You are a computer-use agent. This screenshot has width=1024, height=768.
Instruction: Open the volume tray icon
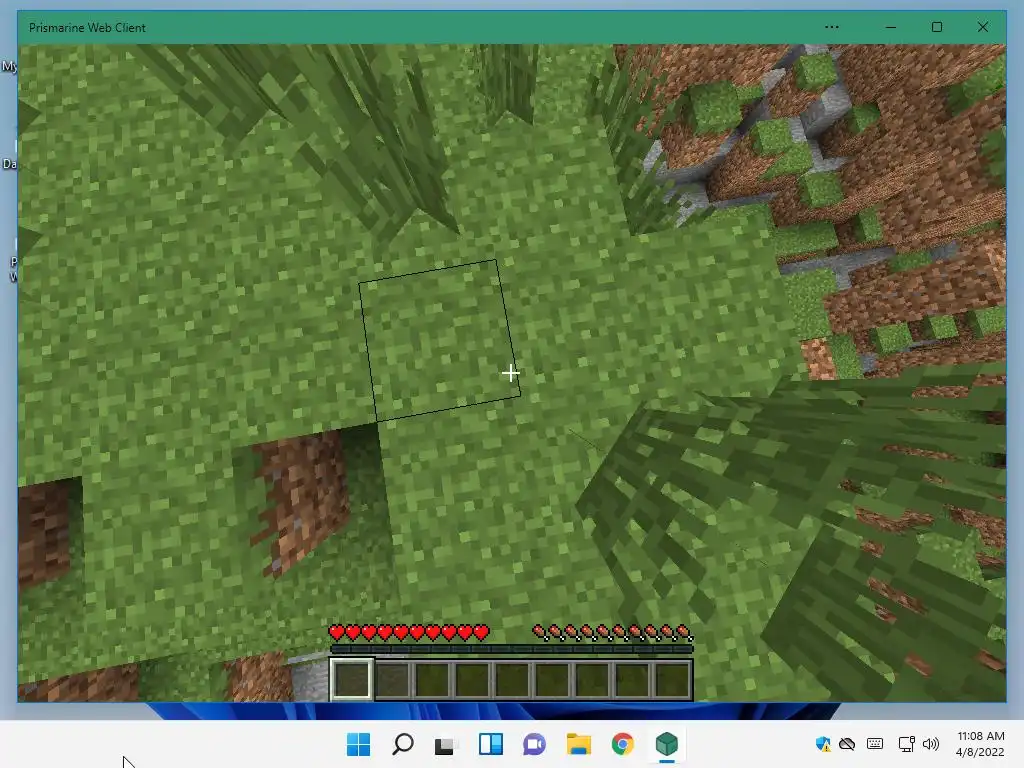pyautogui.click(x=931, y=744)
